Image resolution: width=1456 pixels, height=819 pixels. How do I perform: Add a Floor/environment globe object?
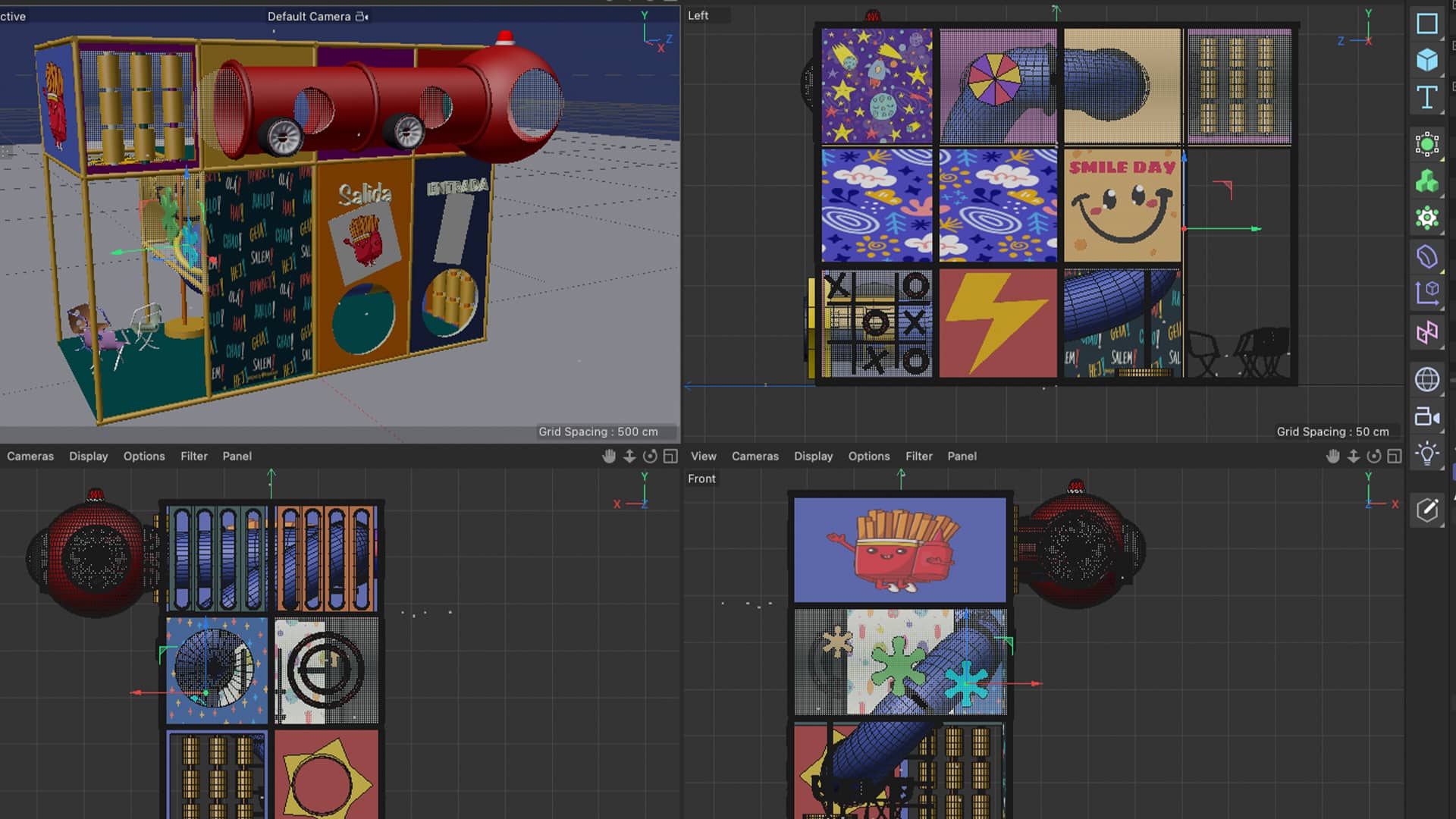(1426, 379)
